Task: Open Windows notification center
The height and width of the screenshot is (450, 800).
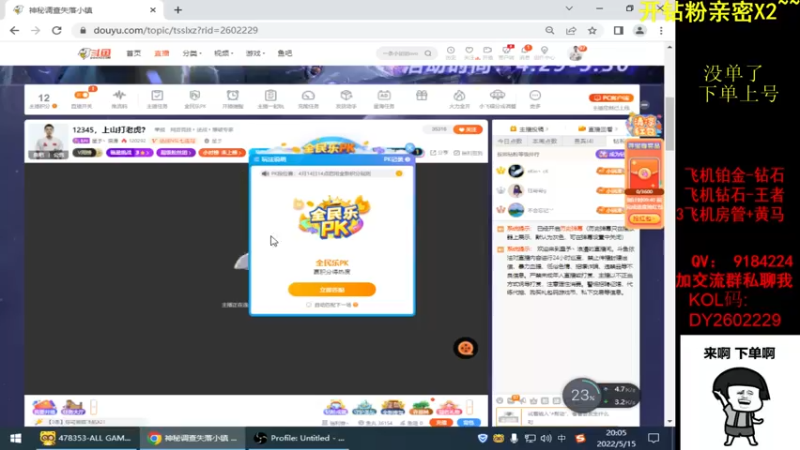Action: pyautogui.click(x=654, y=438)
